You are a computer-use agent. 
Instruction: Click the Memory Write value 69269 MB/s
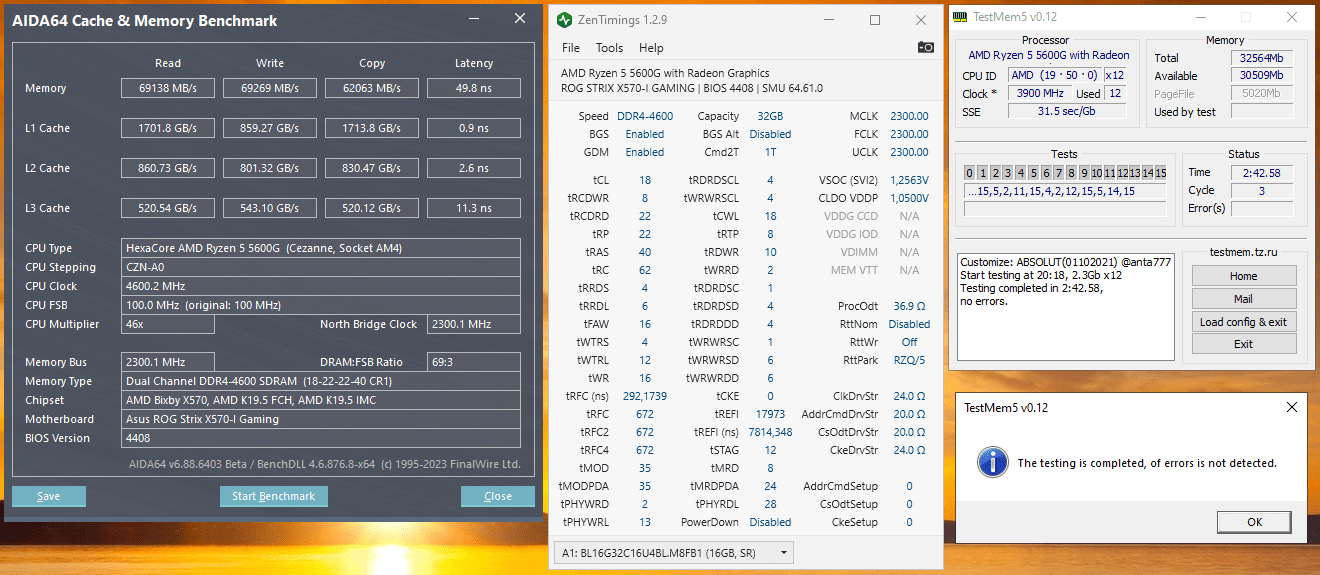[269, 88]
